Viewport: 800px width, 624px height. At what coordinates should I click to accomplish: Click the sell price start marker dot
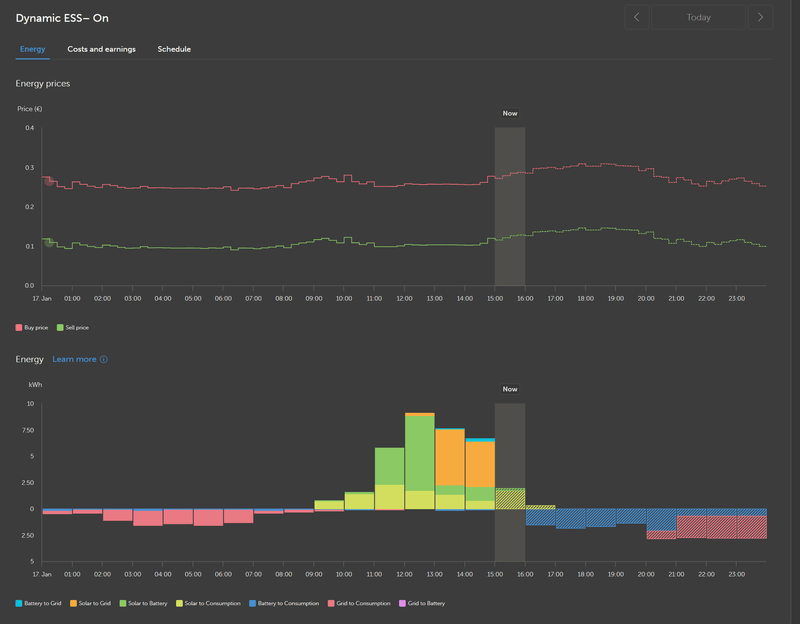[x=49, y=242]
